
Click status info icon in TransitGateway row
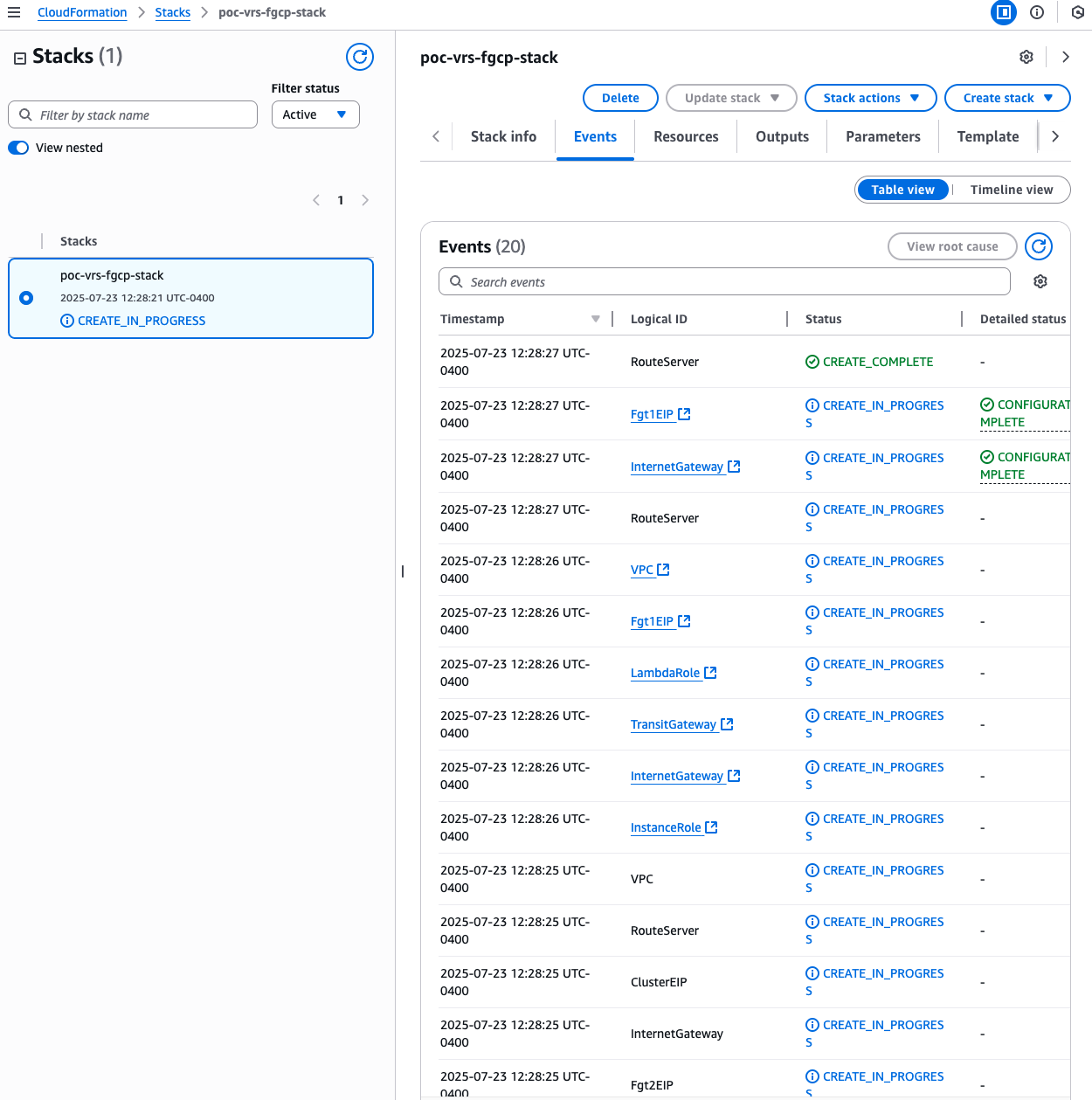coord(812,716)
